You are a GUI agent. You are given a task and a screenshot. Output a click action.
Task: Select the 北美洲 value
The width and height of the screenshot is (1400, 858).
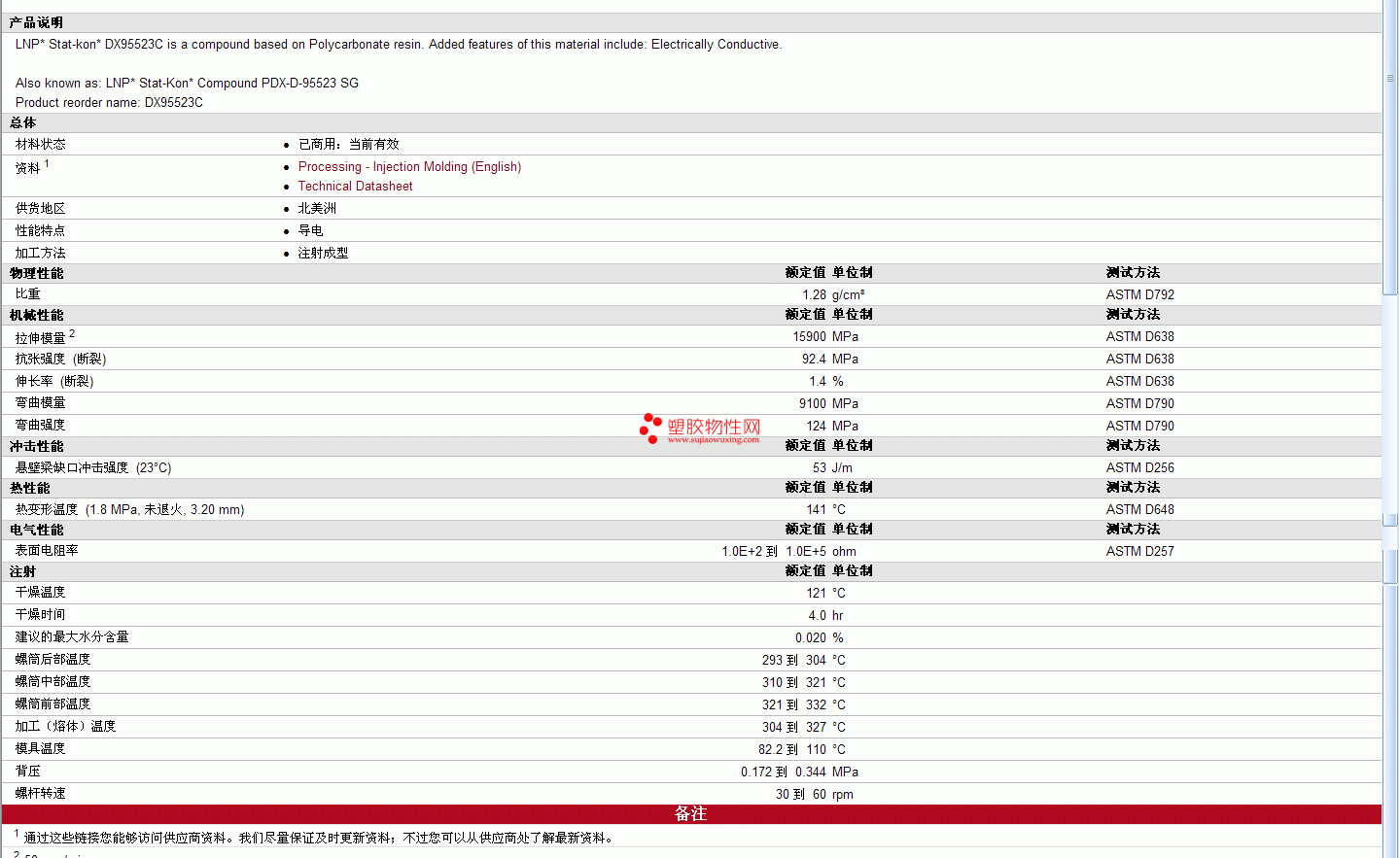coord(317,209)
